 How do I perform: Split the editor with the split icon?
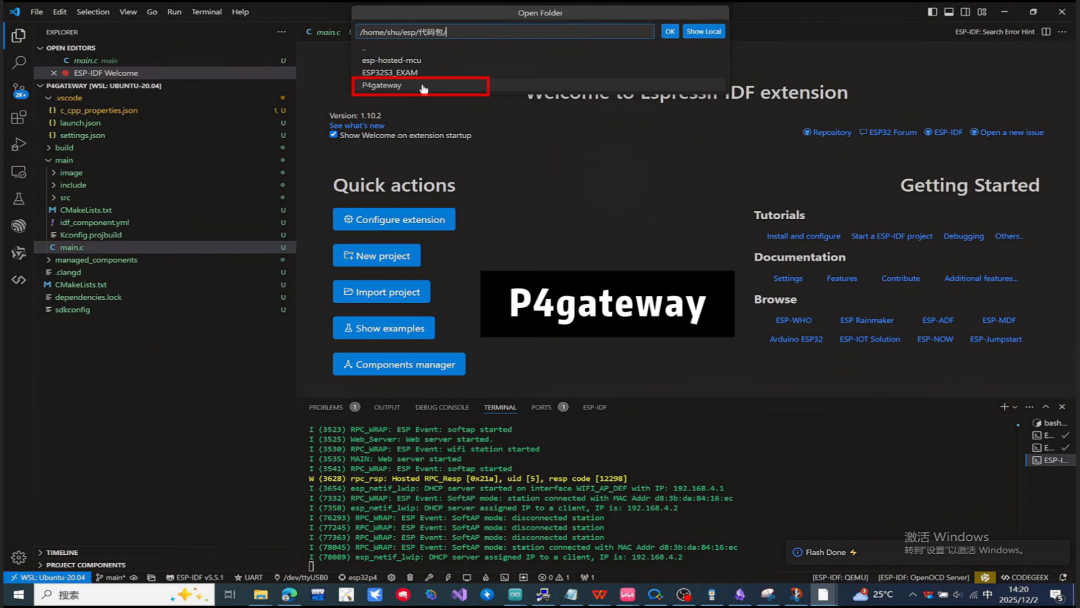click(x=1046, y=32)
